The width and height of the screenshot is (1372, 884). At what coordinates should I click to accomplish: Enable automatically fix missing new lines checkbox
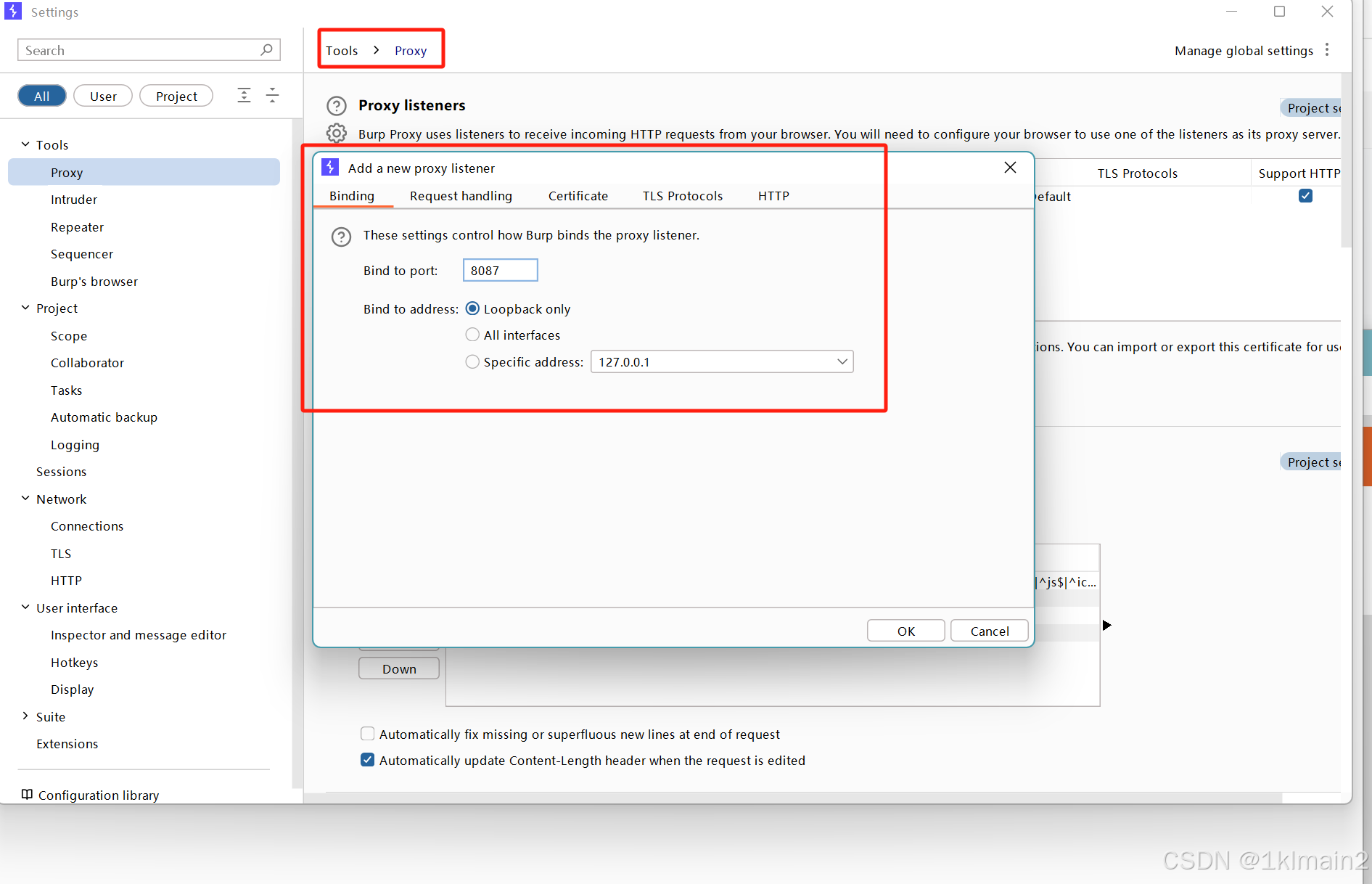[367, 733]
